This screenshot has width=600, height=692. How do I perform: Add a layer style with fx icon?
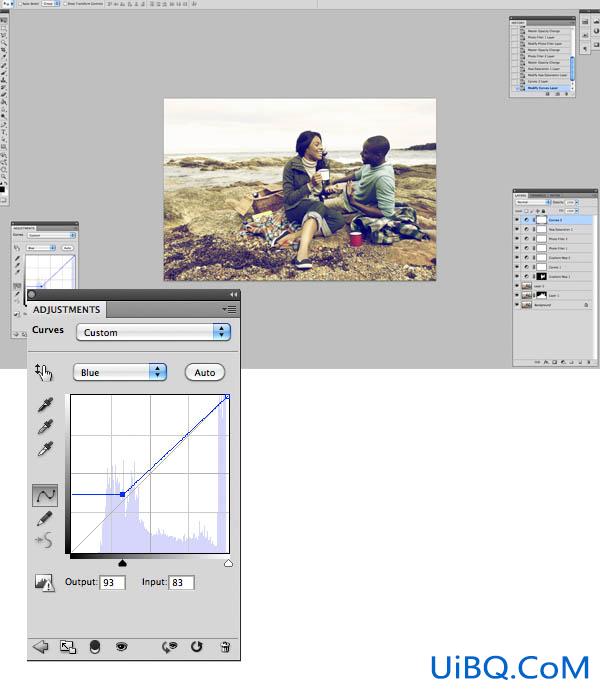546,362
